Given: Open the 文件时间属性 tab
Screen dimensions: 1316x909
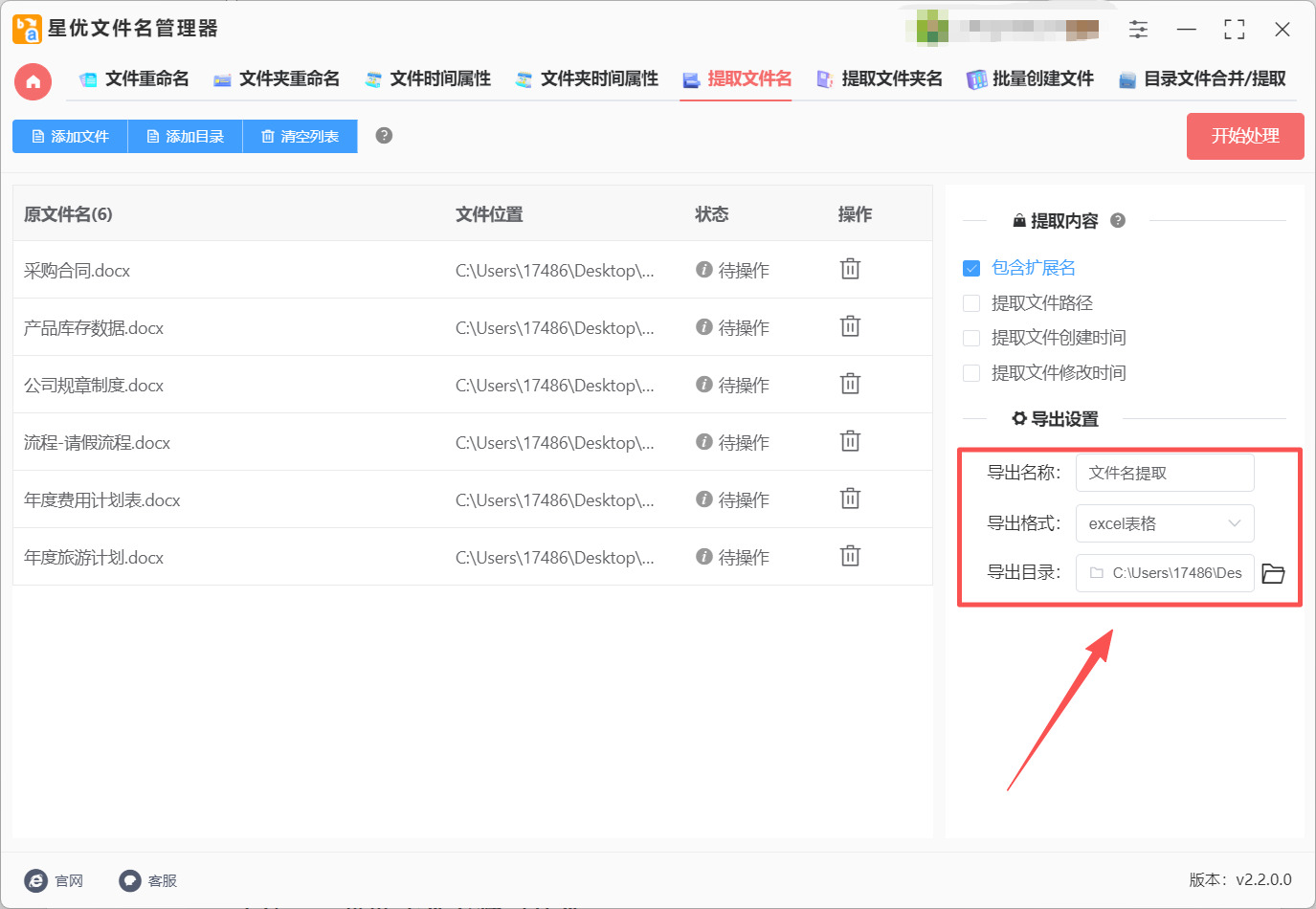Looking at the screenshot, I should point(428,78).
